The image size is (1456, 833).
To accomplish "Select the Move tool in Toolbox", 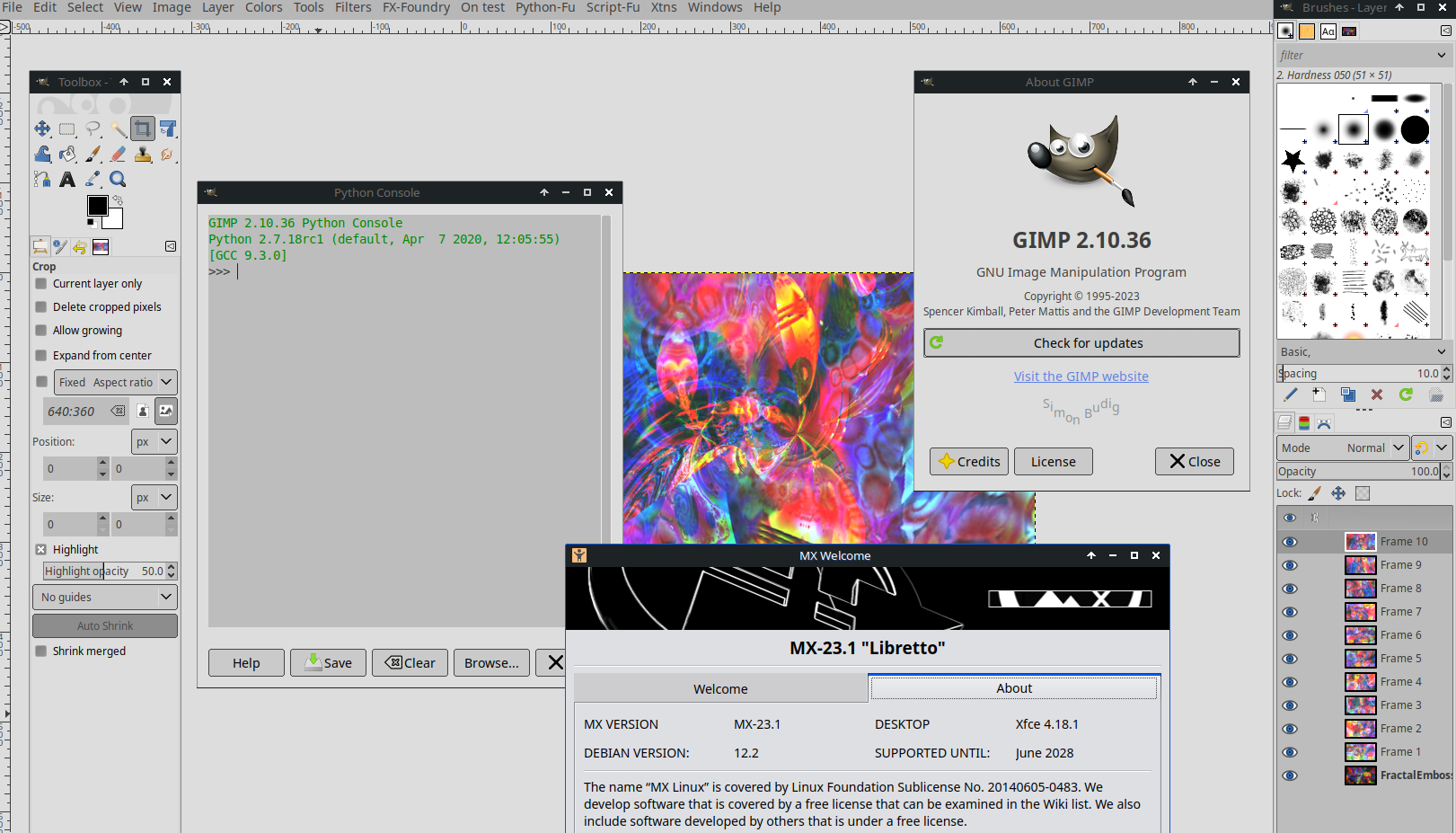I will pos(42,128).
